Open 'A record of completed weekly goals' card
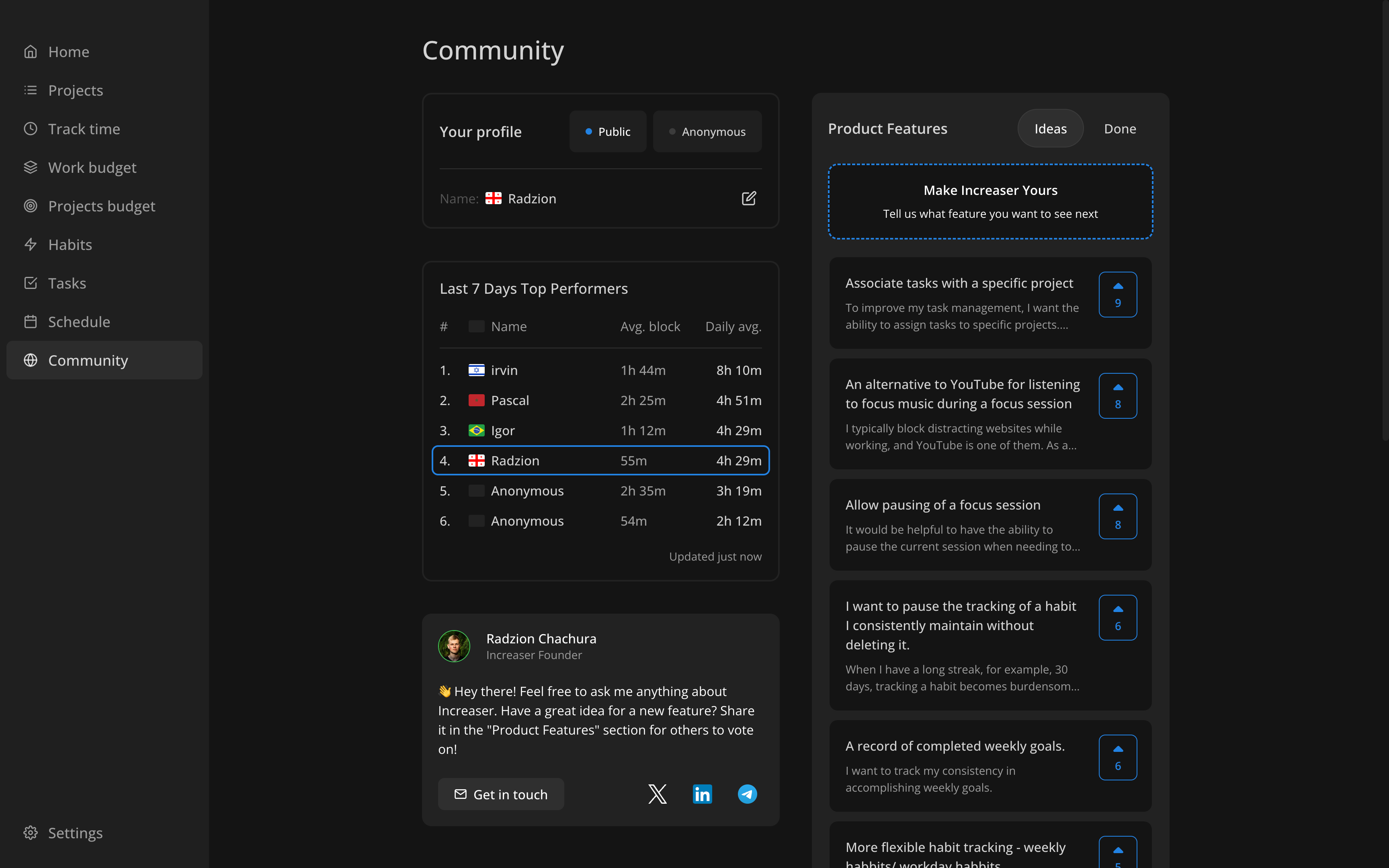 990,766
